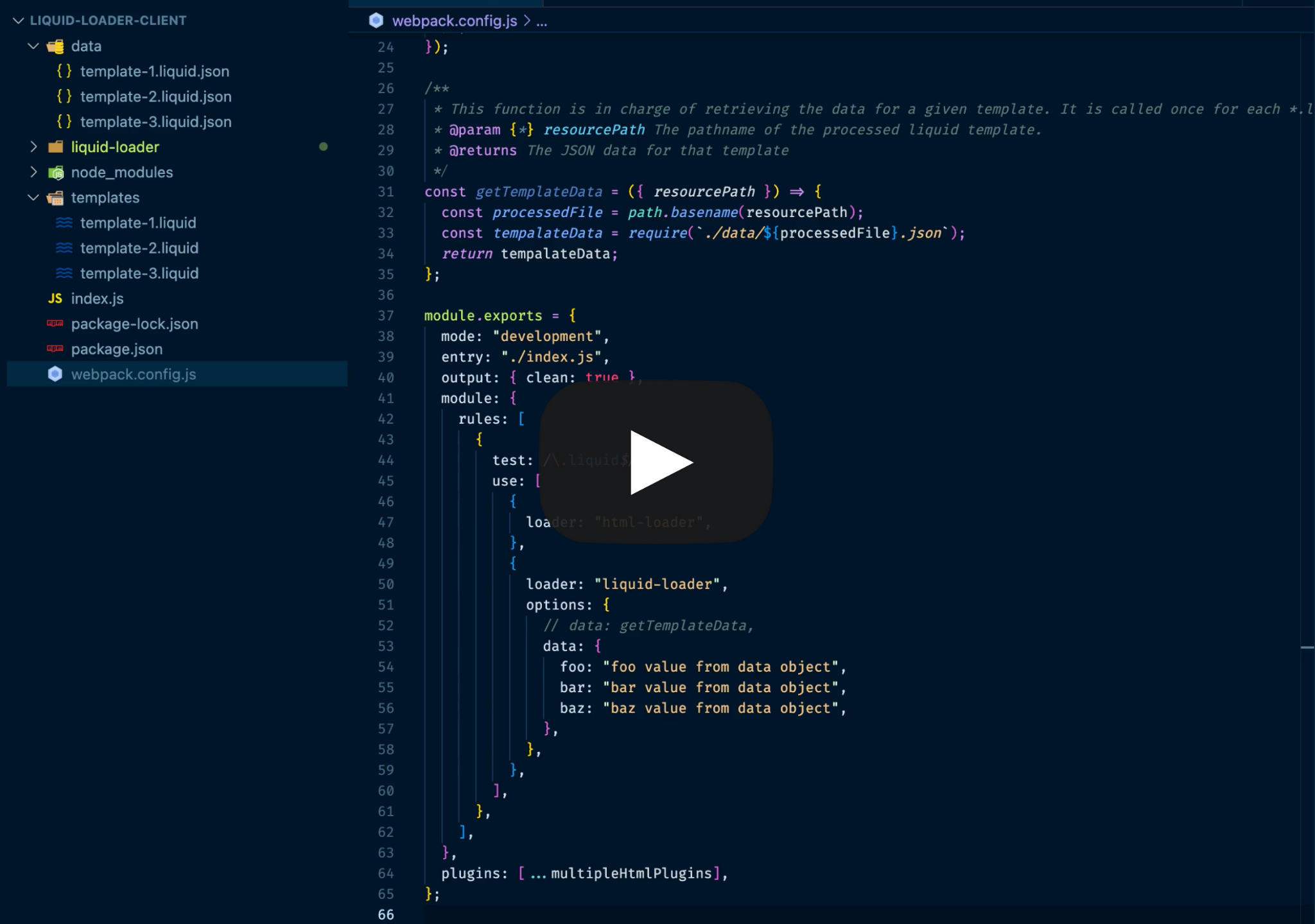The image size is (1315, 924).
Task: Collapse the templates folder chevron
Action: [33, 198]
